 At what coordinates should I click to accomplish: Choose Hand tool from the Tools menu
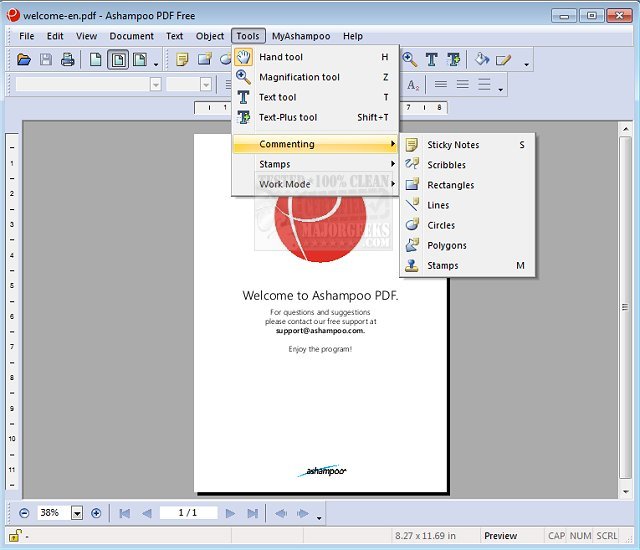coord(315,57)
